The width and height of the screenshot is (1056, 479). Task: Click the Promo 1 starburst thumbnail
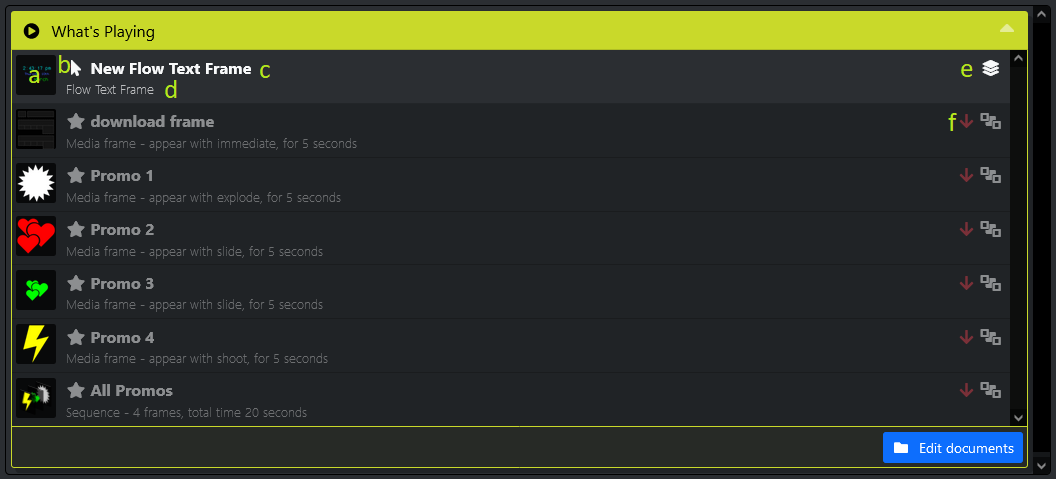[36, 183]
